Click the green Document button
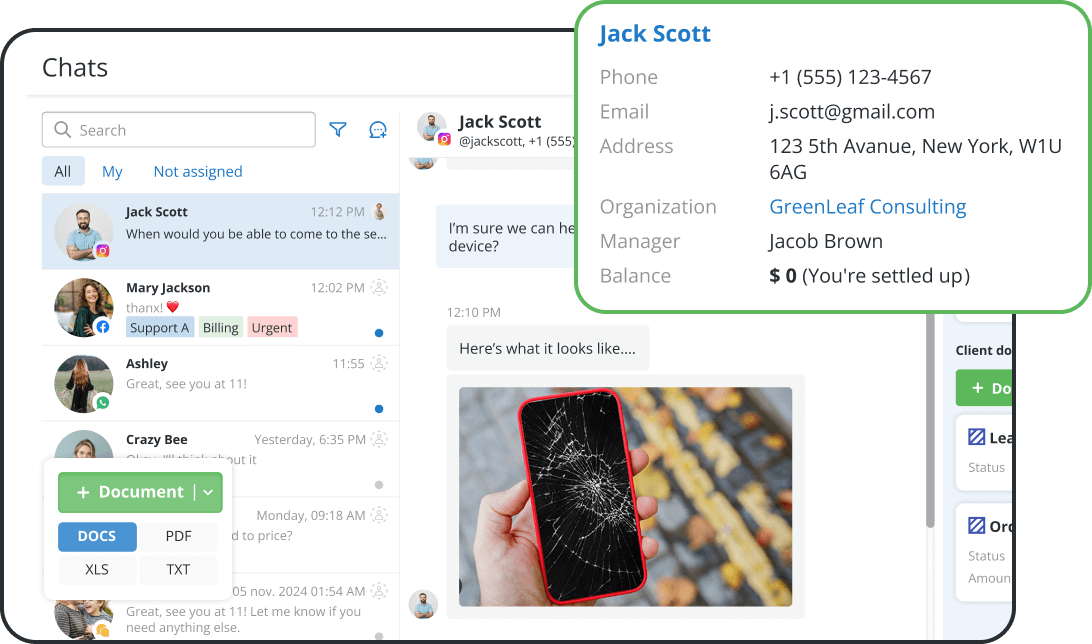1092x644 pixels. pos(130,492)
